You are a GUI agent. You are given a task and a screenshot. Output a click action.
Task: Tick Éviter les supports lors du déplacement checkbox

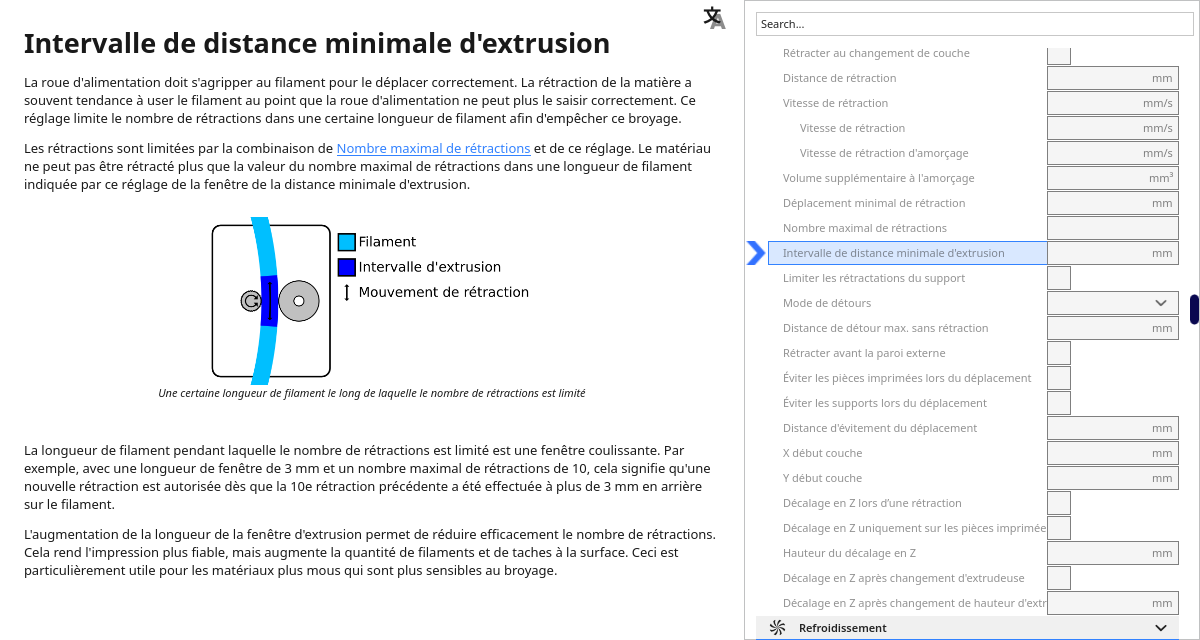click(1059, 403)
